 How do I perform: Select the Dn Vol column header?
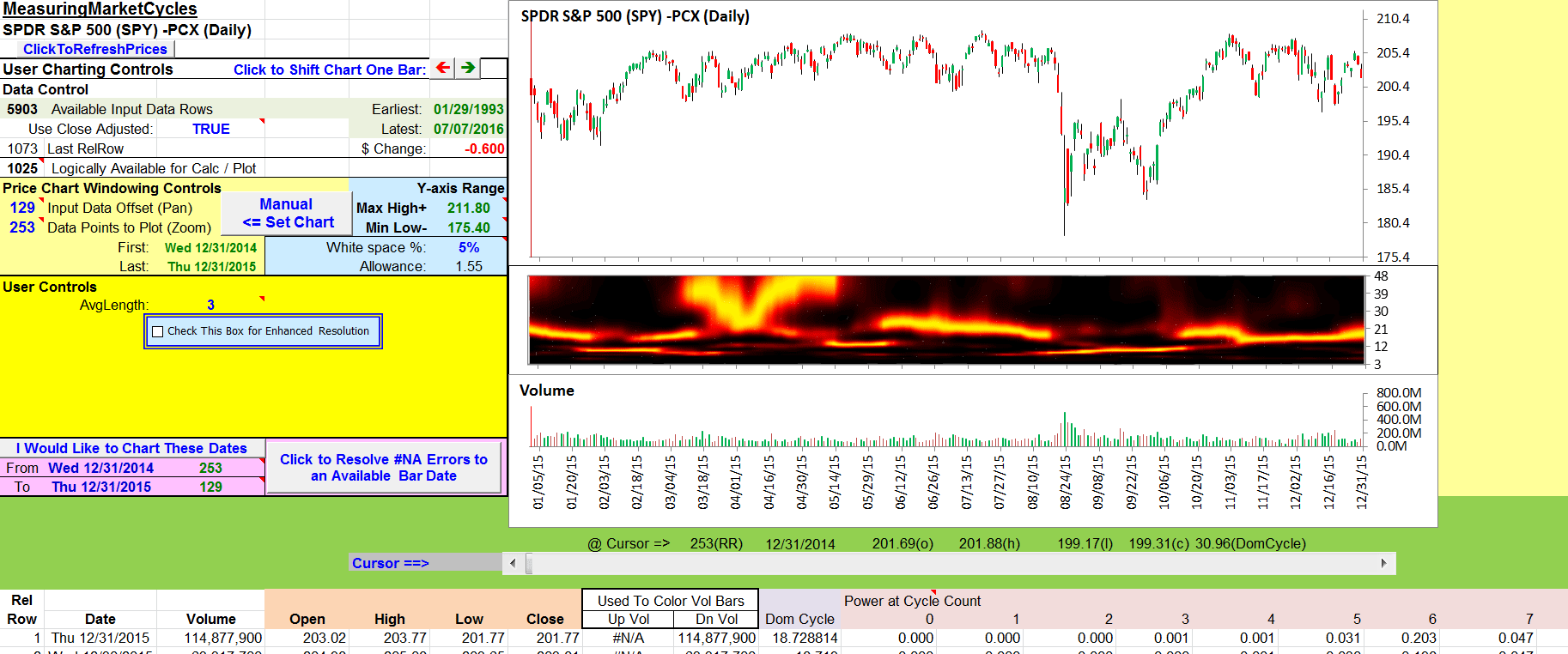716,619
